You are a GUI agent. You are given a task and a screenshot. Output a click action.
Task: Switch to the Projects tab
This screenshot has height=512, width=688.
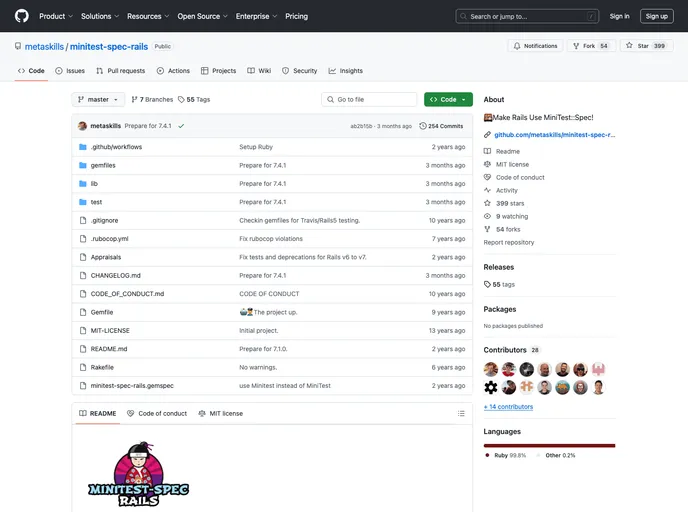click(219, 71)
